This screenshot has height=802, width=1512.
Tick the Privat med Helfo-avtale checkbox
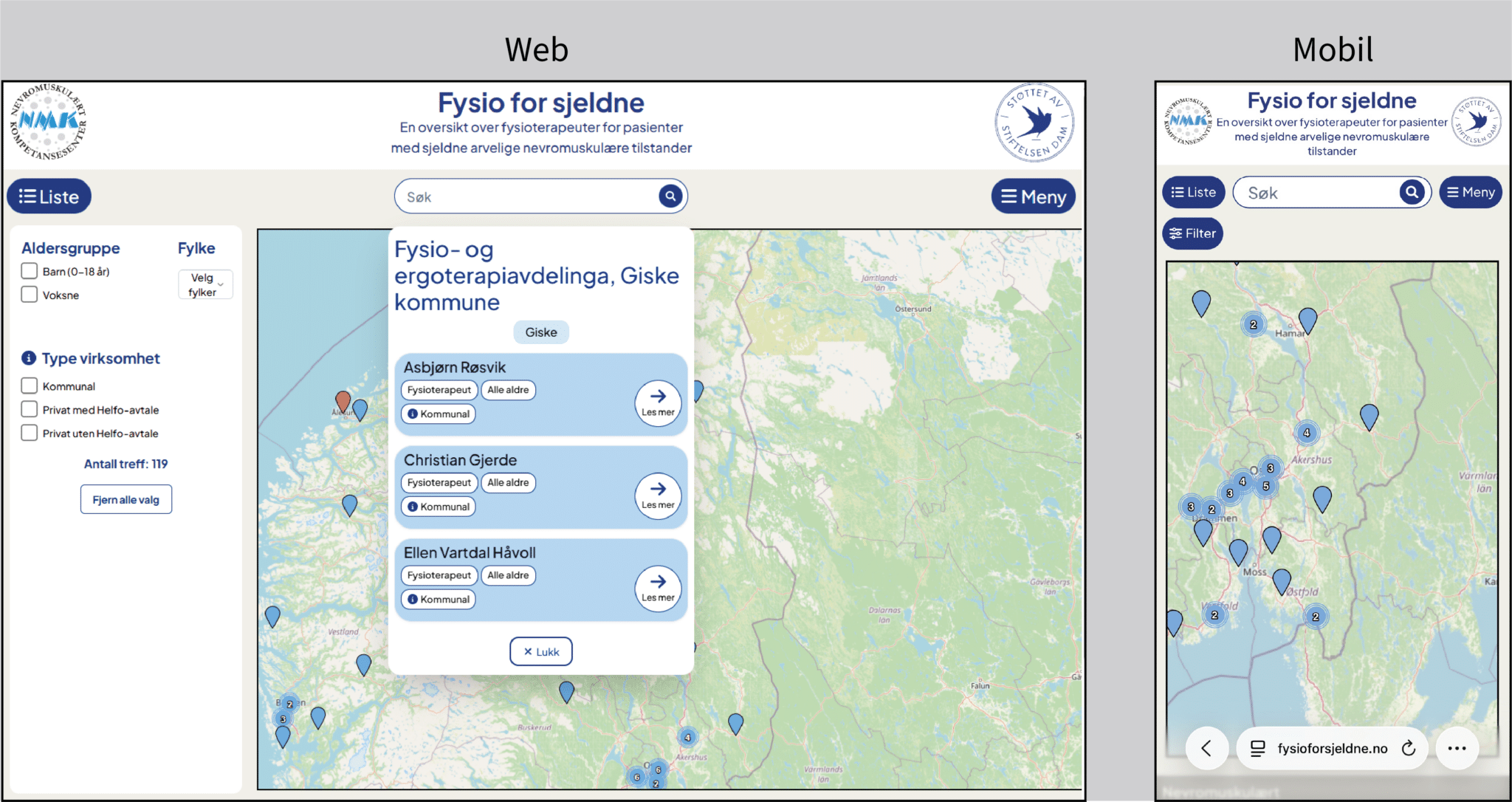pos(30,410)
